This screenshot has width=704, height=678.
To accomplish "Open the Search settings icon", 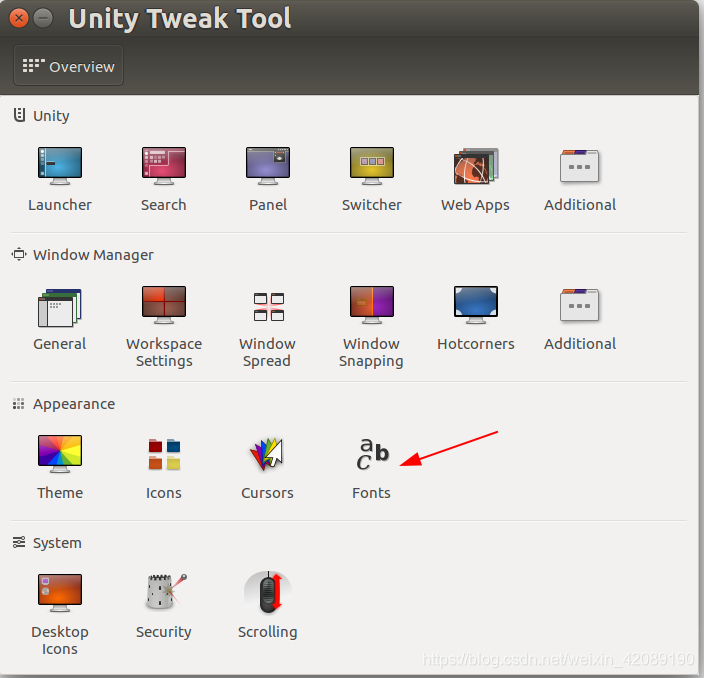I will pos(164,166).
